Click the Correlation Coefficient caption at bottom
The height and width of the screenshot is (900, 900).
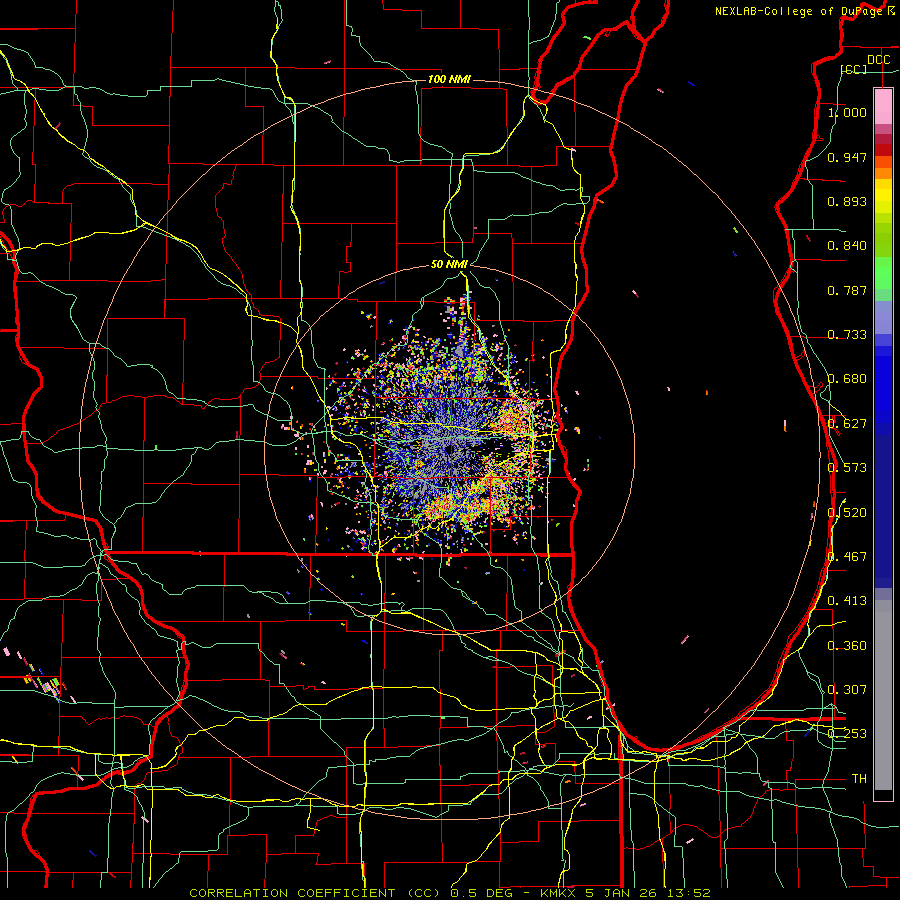[x=449, y=893]
